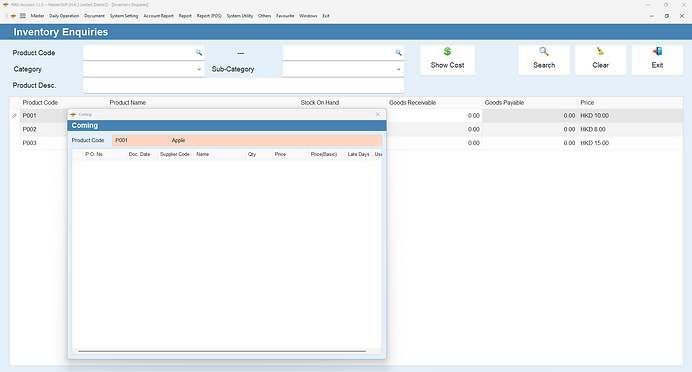Viewport: 692px width, 372px height.
Task: Click the Exit item in menu bar
Action: click(x=326, y=16)
